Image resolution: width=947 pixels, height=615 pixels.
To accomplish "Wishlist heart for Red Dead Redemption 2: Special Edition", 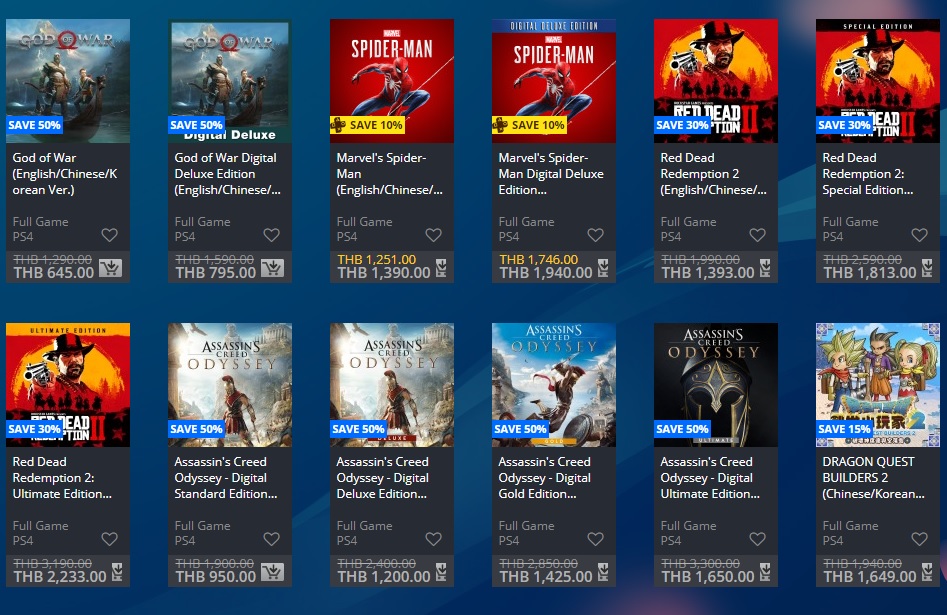I will pyautogui.click(x=919, y=235).
